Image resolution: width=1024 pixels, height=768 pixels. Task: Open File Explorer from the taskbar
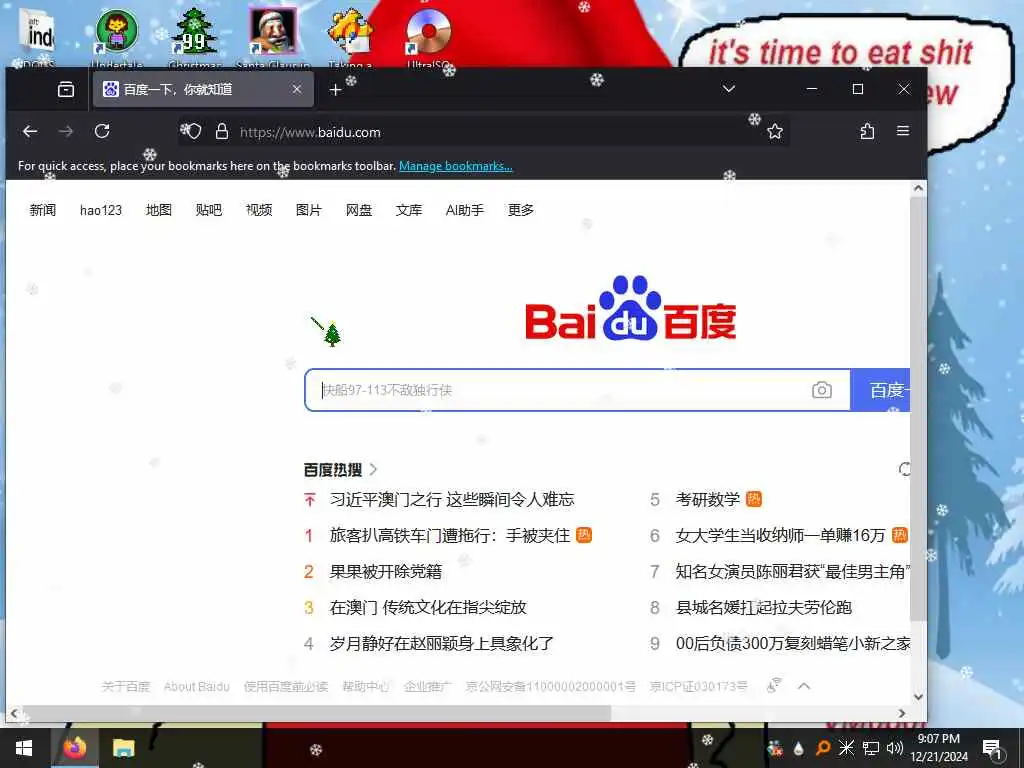coord(123,748)
